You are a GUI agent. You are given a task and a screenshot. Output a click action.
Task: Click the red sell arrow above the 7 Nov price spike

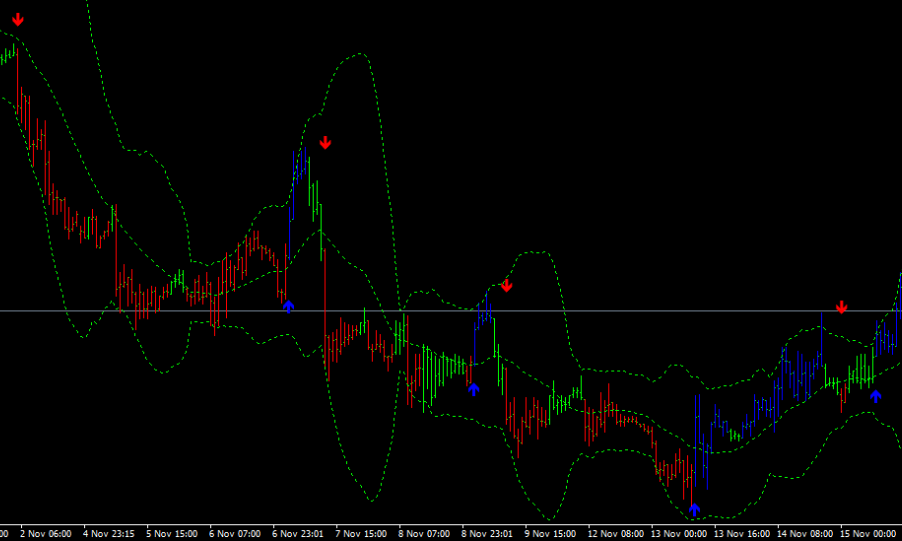click(x=325, y=143)
